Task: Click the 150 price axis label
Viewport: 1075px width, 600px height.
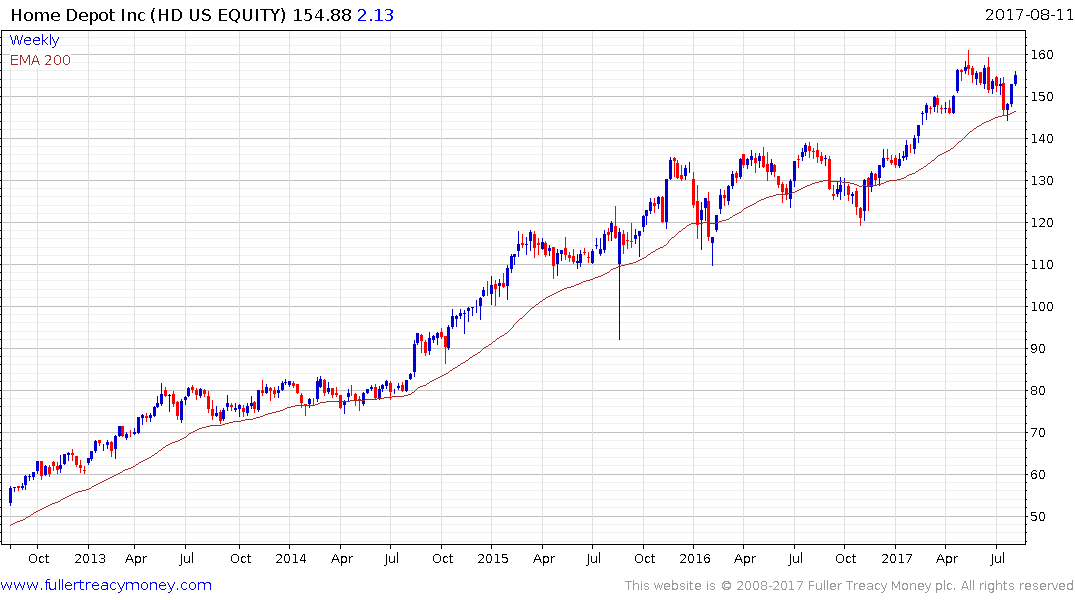Action: pyautogui.click(x=1042, y=97)
